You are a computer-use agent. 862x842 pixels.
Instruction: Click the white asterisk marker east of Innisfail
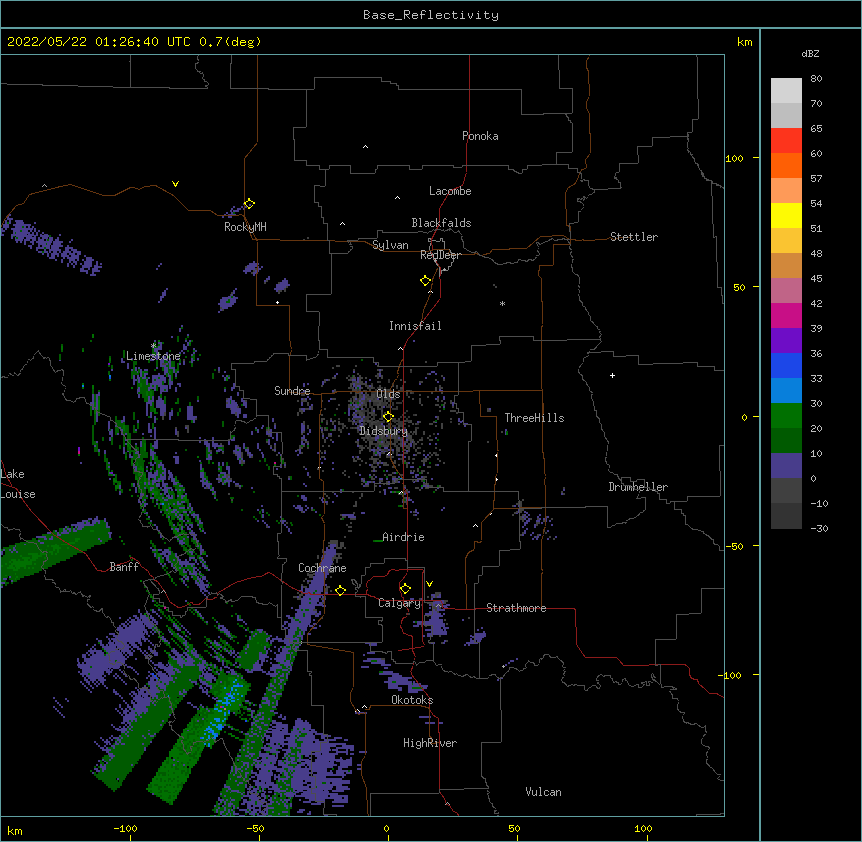pos(502,303)
